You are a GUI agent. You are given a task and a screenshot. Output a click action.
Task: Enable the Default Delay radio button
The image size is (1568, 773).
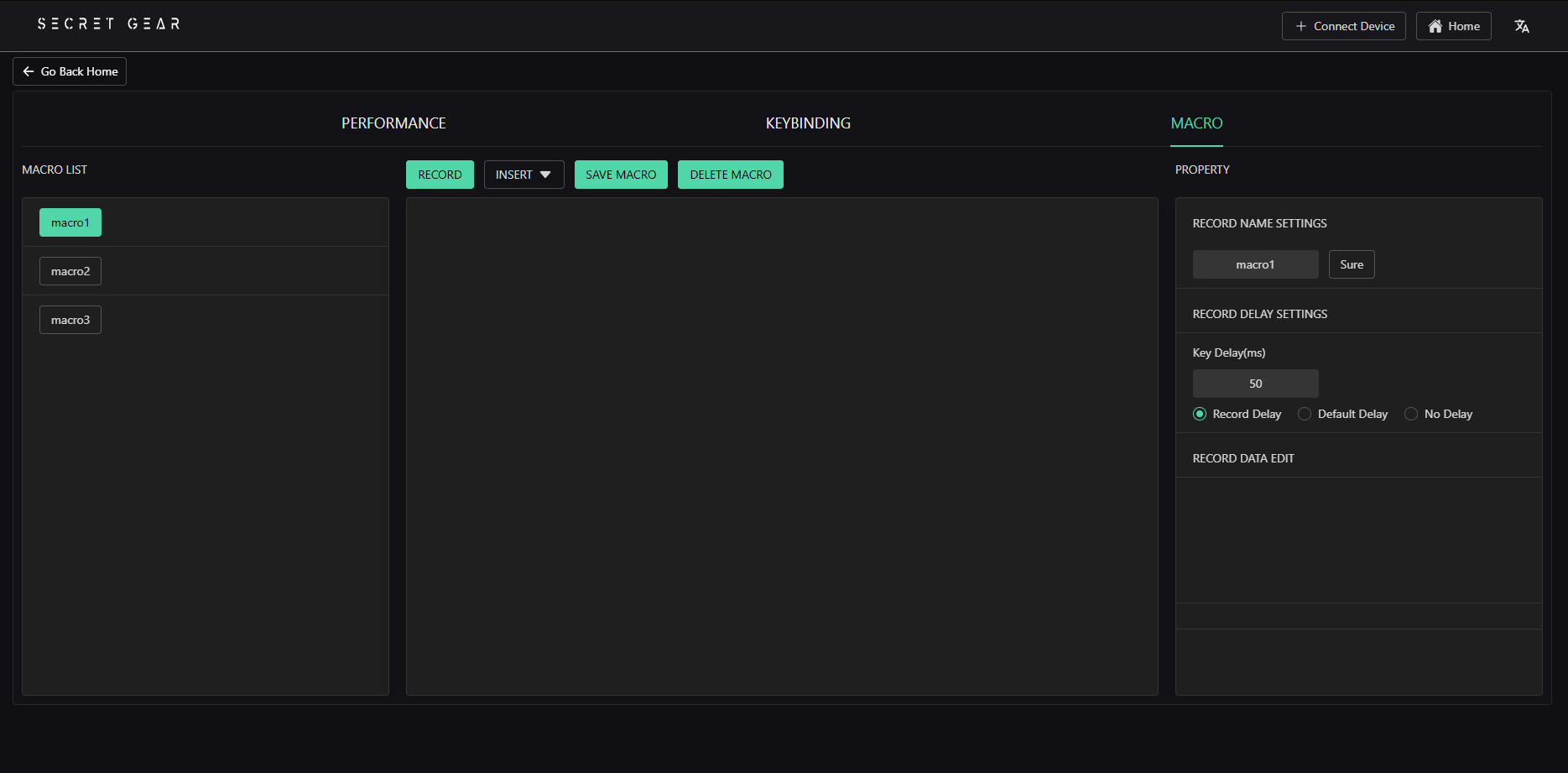[x=1305, y=414]
